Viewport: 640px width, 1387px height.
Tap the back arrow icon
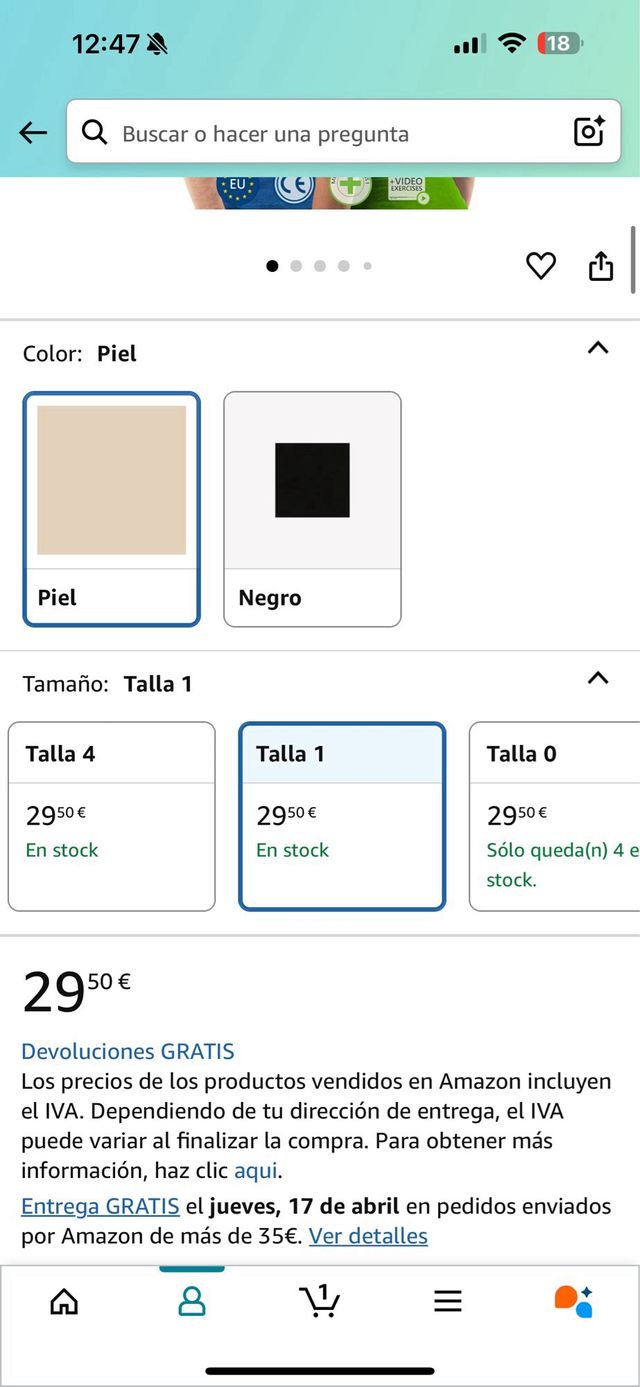pyautogui.click(x=33, y=133)
